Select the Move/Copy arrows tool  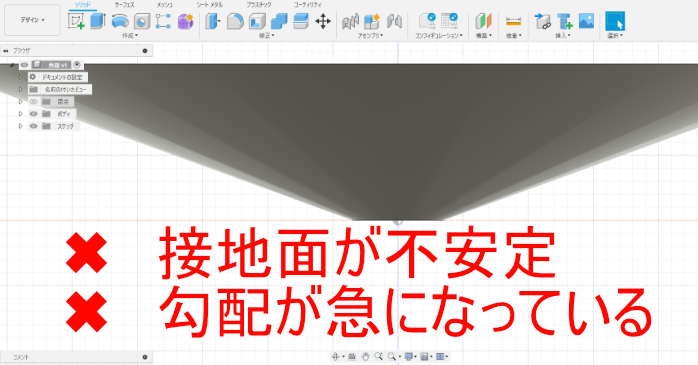coord(323,21)
